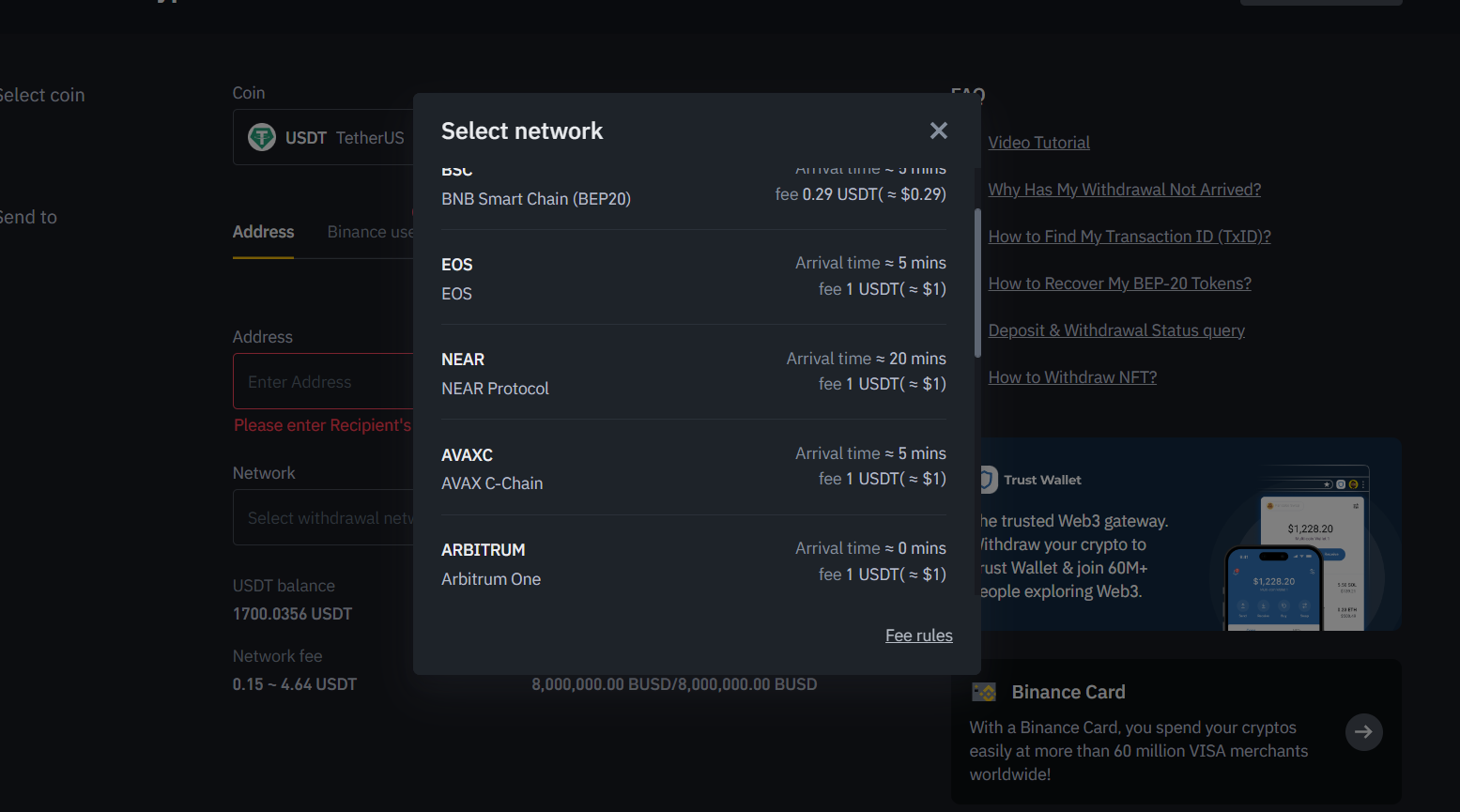Viewport: 1460px width, 812px height.
Task: Switch to the Address tab
Action: pos(263,232)
